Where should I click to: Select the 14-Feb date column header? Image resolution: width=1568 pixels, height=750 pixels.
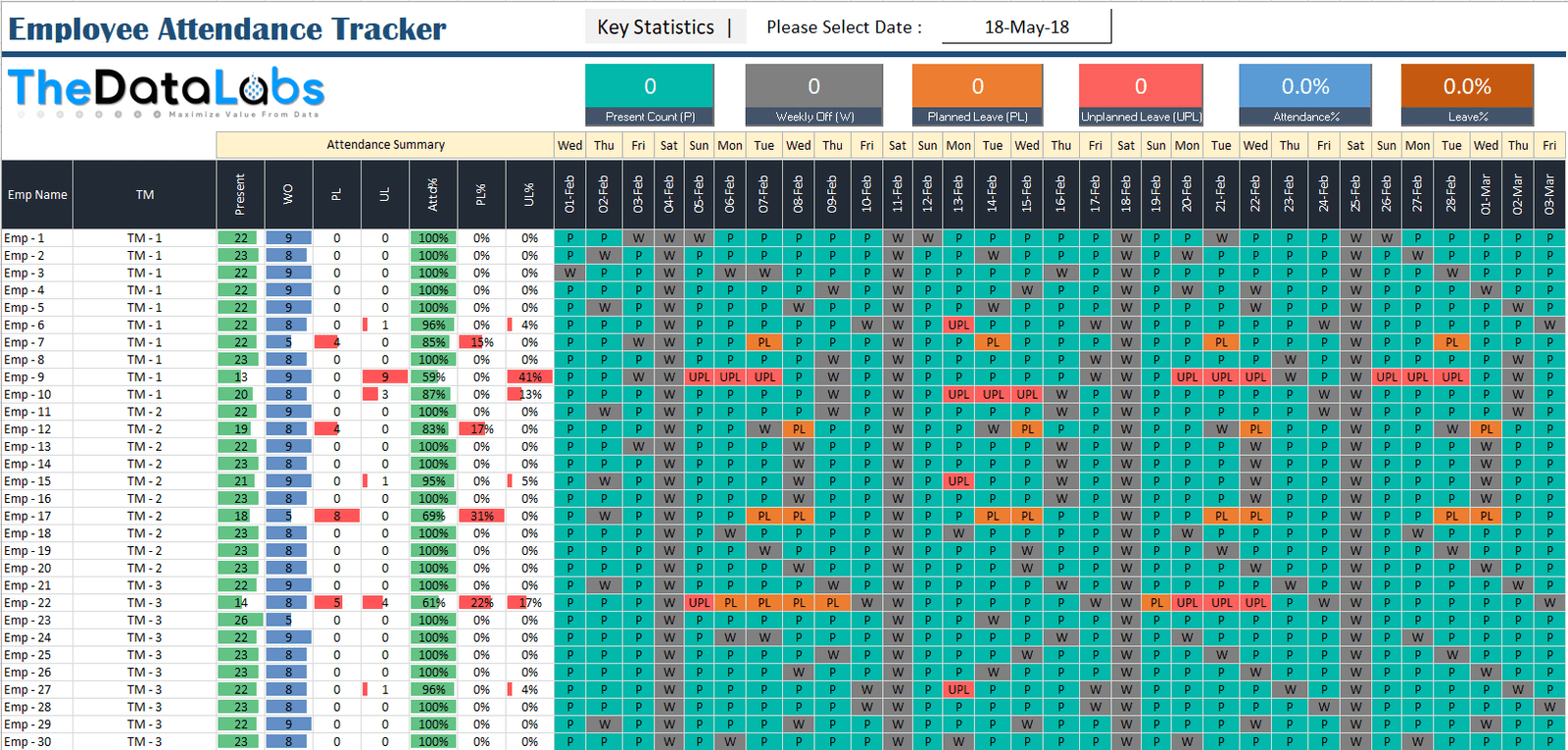pos(993,195)
